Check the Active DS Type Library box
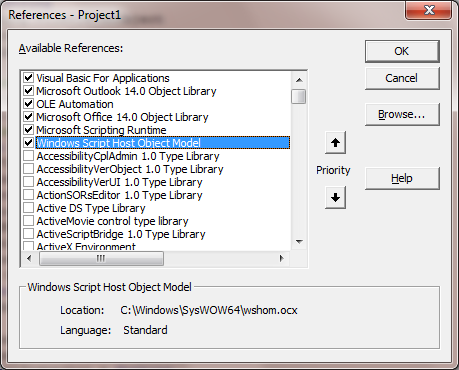 coord(29,208)
